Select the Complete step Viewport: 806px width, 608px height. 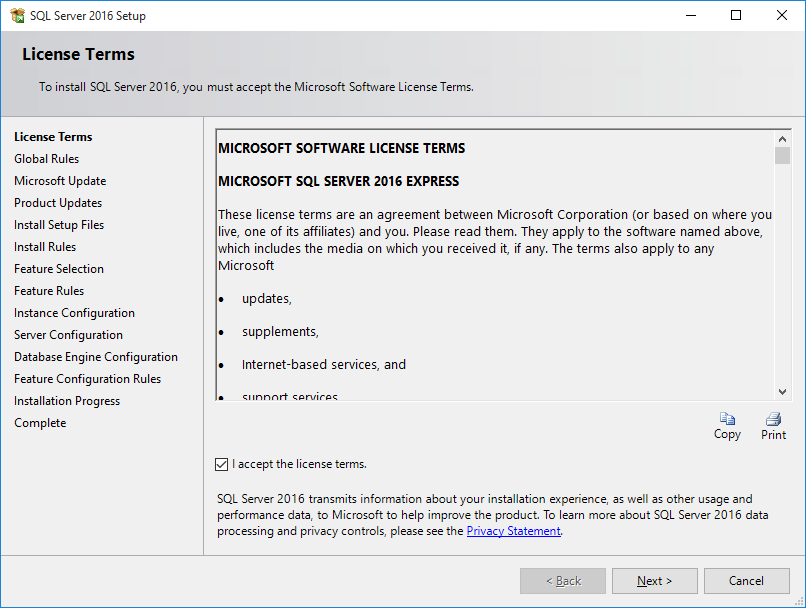pyautogui.click(x=40, y=422)
